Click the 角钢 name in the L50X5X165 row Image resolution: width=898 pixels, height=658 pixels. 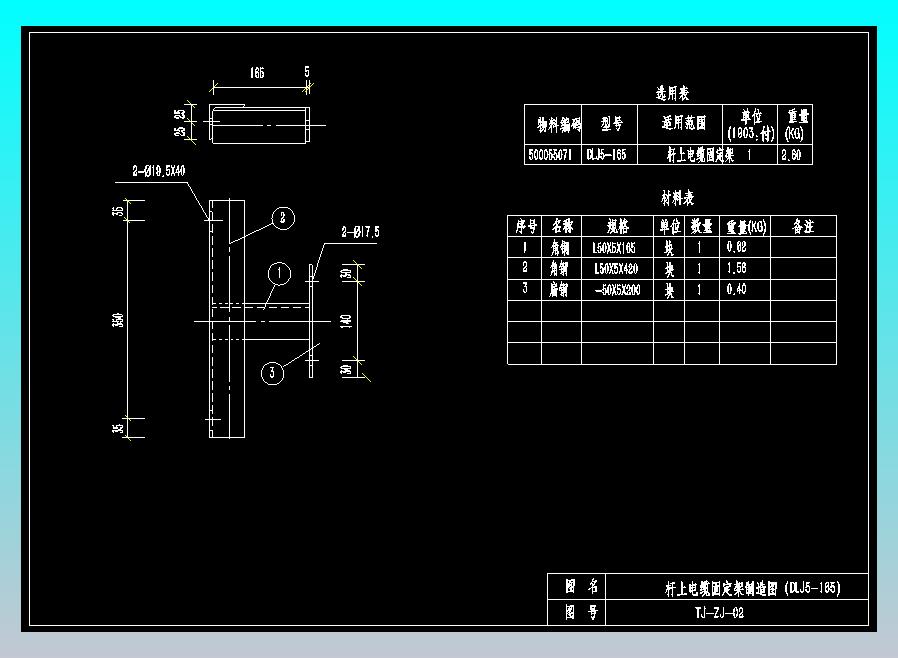pyautogui.click(x=560, y=248)
